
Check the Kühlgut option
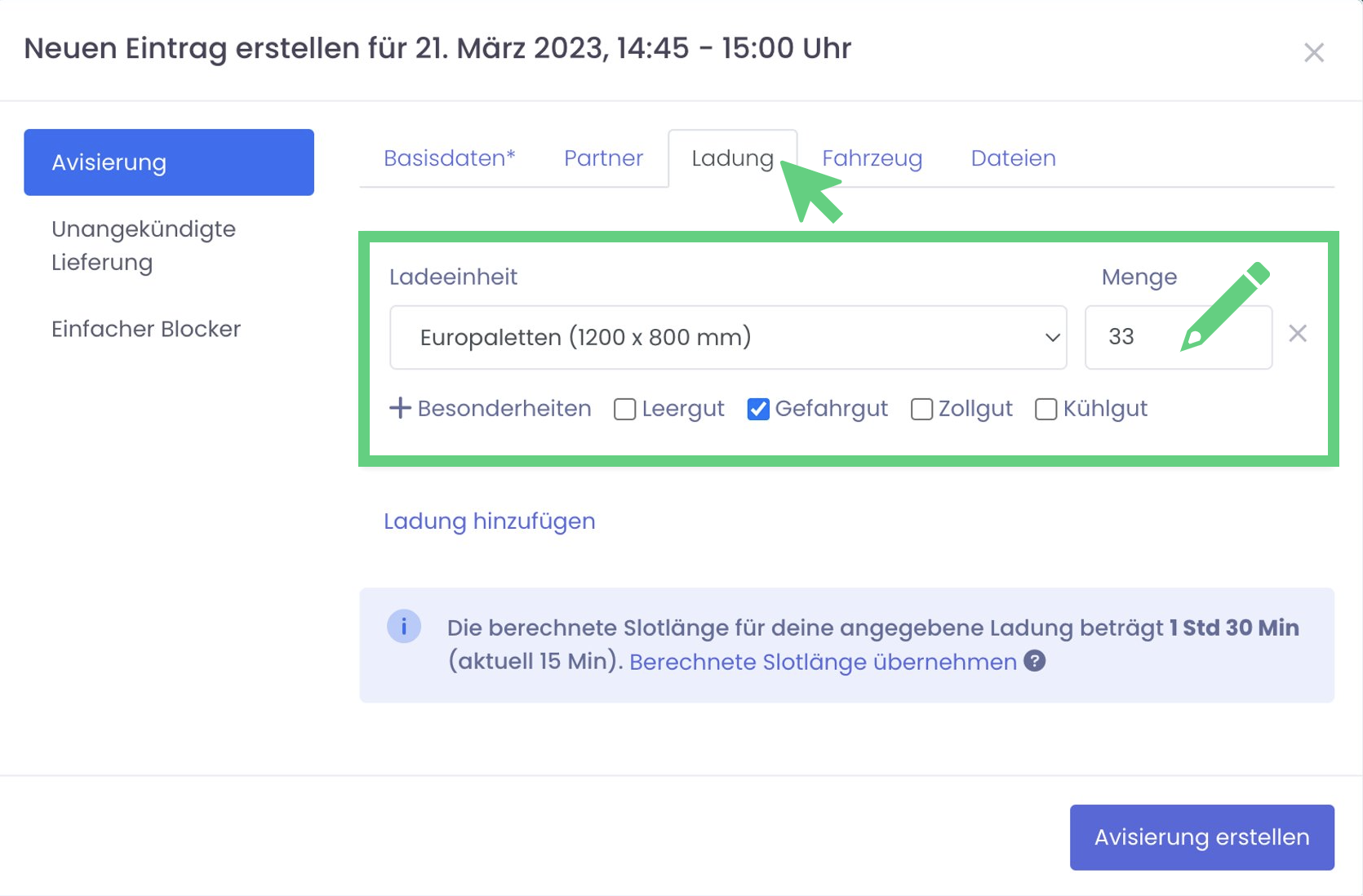[1046, 409]
